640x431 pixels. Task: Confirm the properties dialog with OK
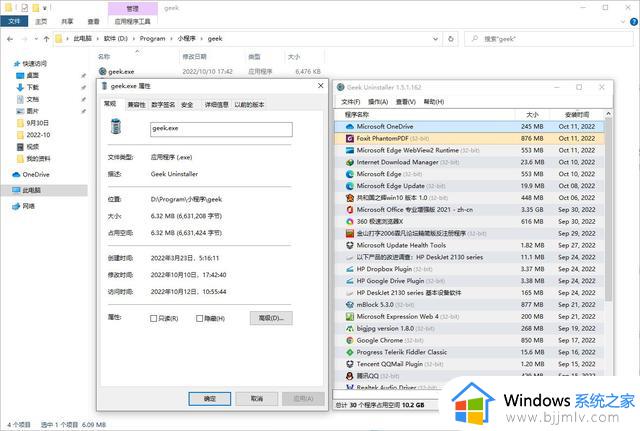coord(210,399)
